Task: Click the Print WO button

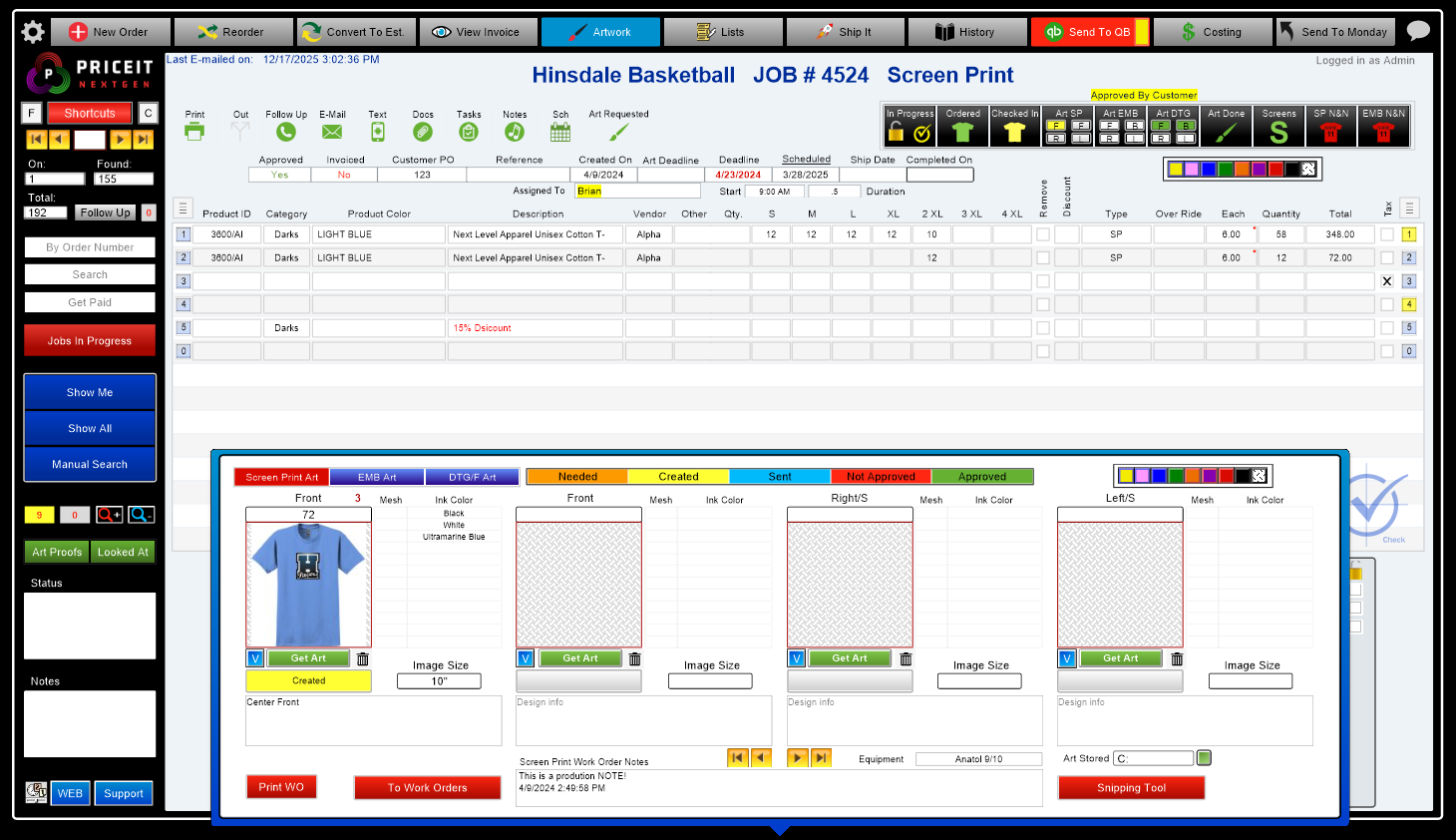Action: (x=281, y=786)
